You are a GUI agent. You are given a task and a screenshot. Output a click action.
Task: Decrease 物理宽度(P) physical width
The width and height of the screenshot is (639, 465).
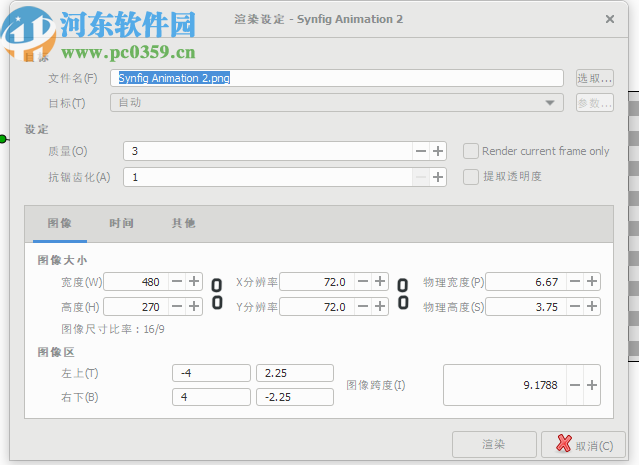click(x=575, y=281)
